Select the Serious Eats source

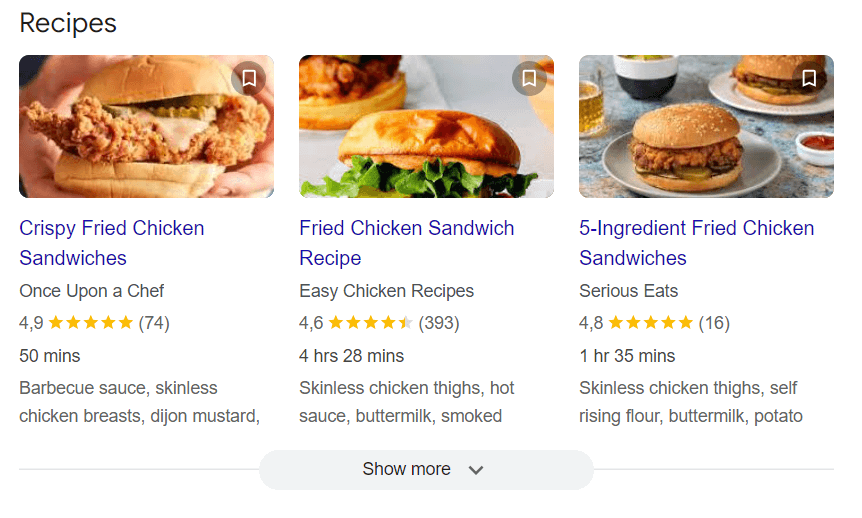click(628, 291)
